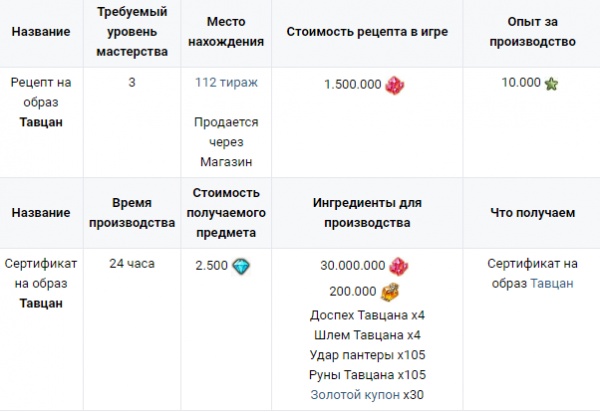Click the Время производства header
600x412 pixels.
pos(132,213)
